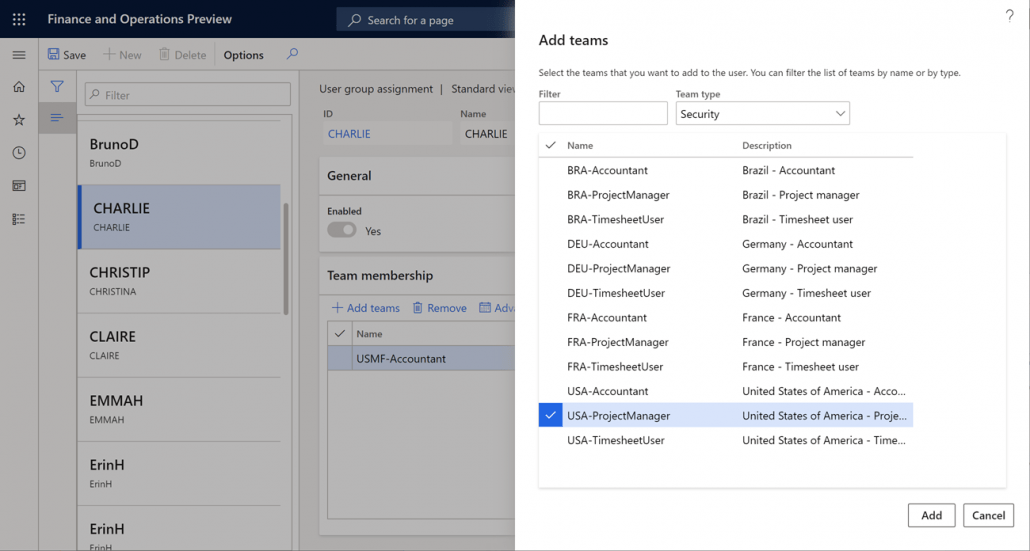Go to Home icon in sidebar
The width and height of the screenshot is (1030, 551).
pyautogui.click(x=19, y=87)
